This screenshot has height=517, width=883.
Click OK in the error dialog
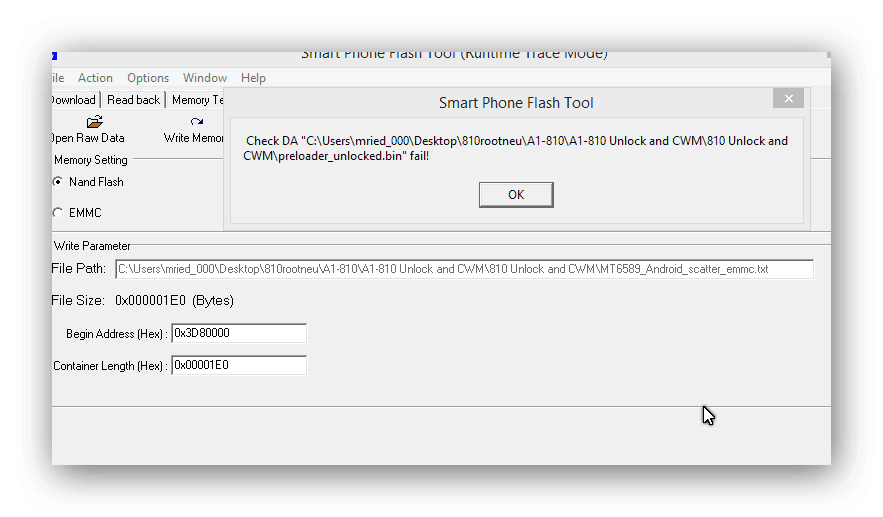click(x=516, y=195)
